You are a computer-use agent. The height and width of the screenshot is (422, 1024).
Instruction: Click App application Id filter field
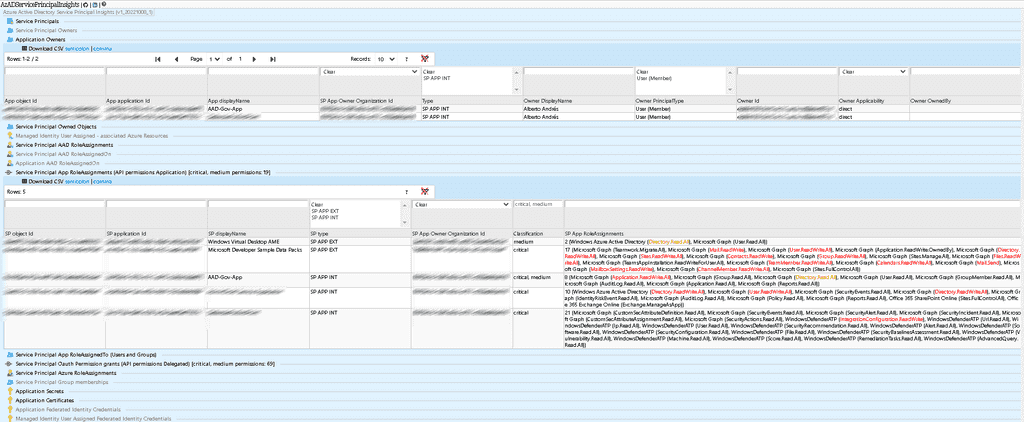[x=156, y=71]
